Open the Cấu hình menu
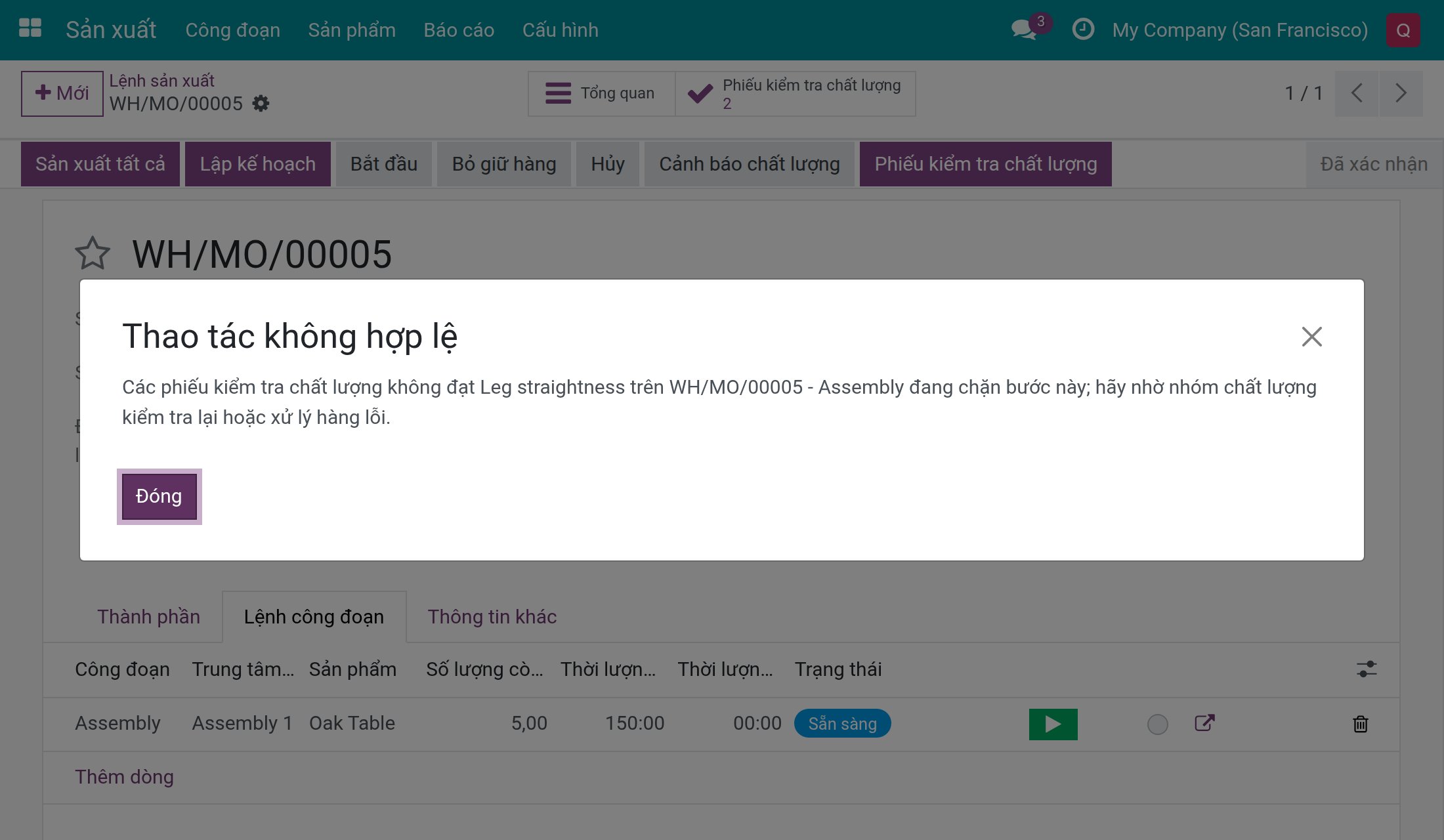The image size is (1444, 840). click(x=560, y=30)
